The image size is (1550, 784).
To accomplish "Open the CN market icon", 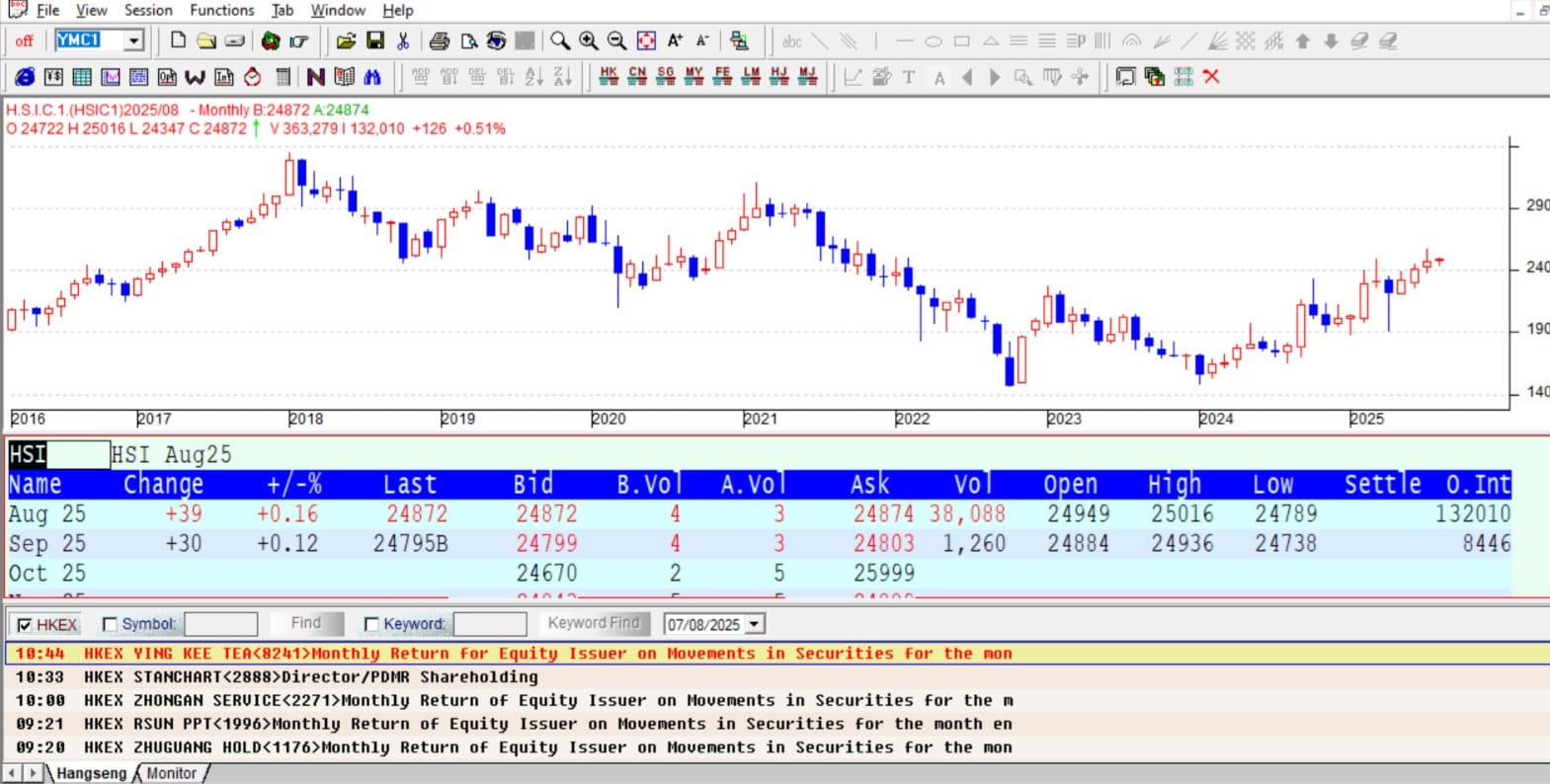I will coord(637,76).
